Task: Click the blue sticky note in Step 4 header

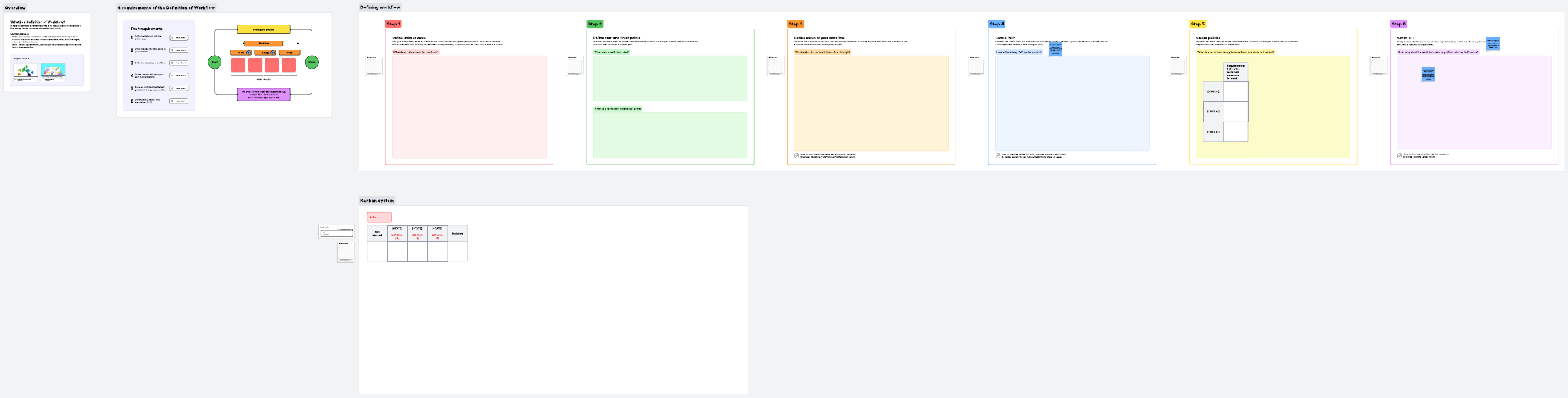Action: point(1055,49)
